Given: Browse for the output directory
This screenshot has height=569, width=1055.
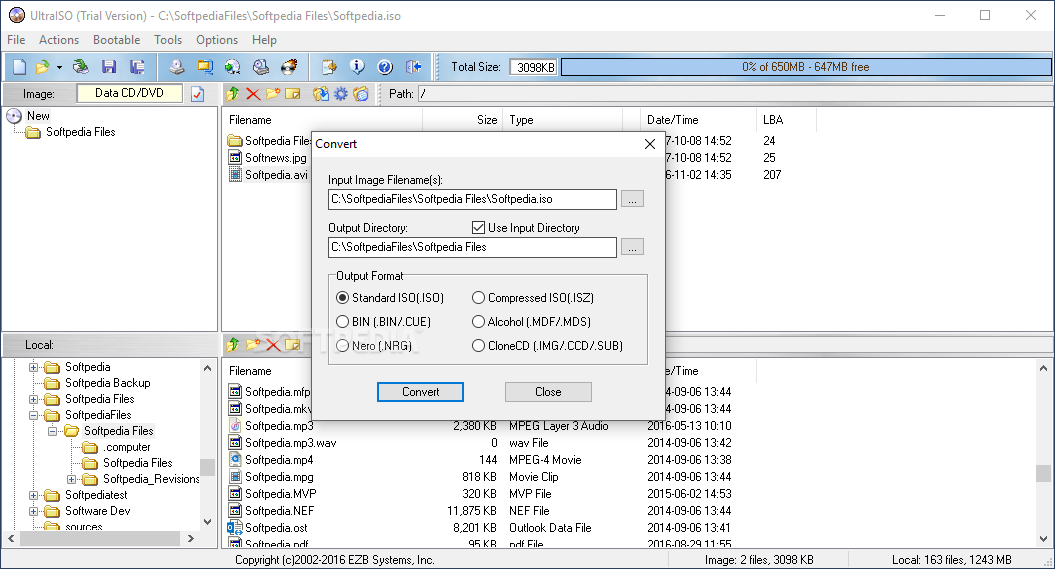Looking at the screenshot, I should 632,247.
